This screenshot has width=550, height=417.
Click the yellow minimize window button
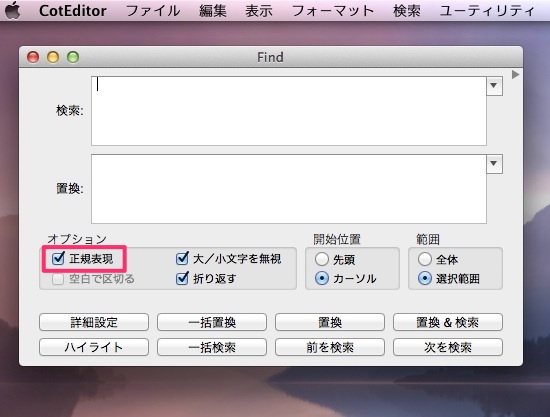point(53,57)
